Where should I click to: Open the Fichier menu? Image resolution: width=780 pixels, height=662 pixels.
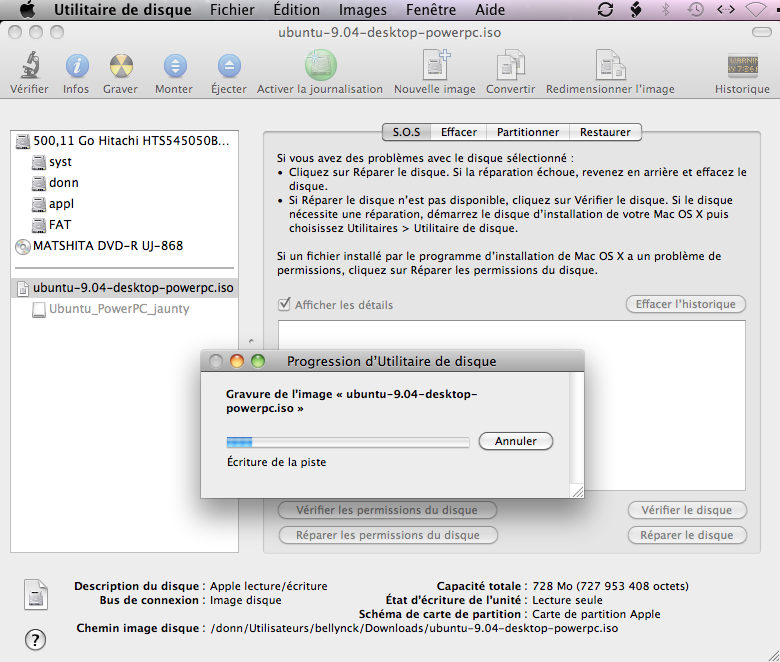coord(232,9)
